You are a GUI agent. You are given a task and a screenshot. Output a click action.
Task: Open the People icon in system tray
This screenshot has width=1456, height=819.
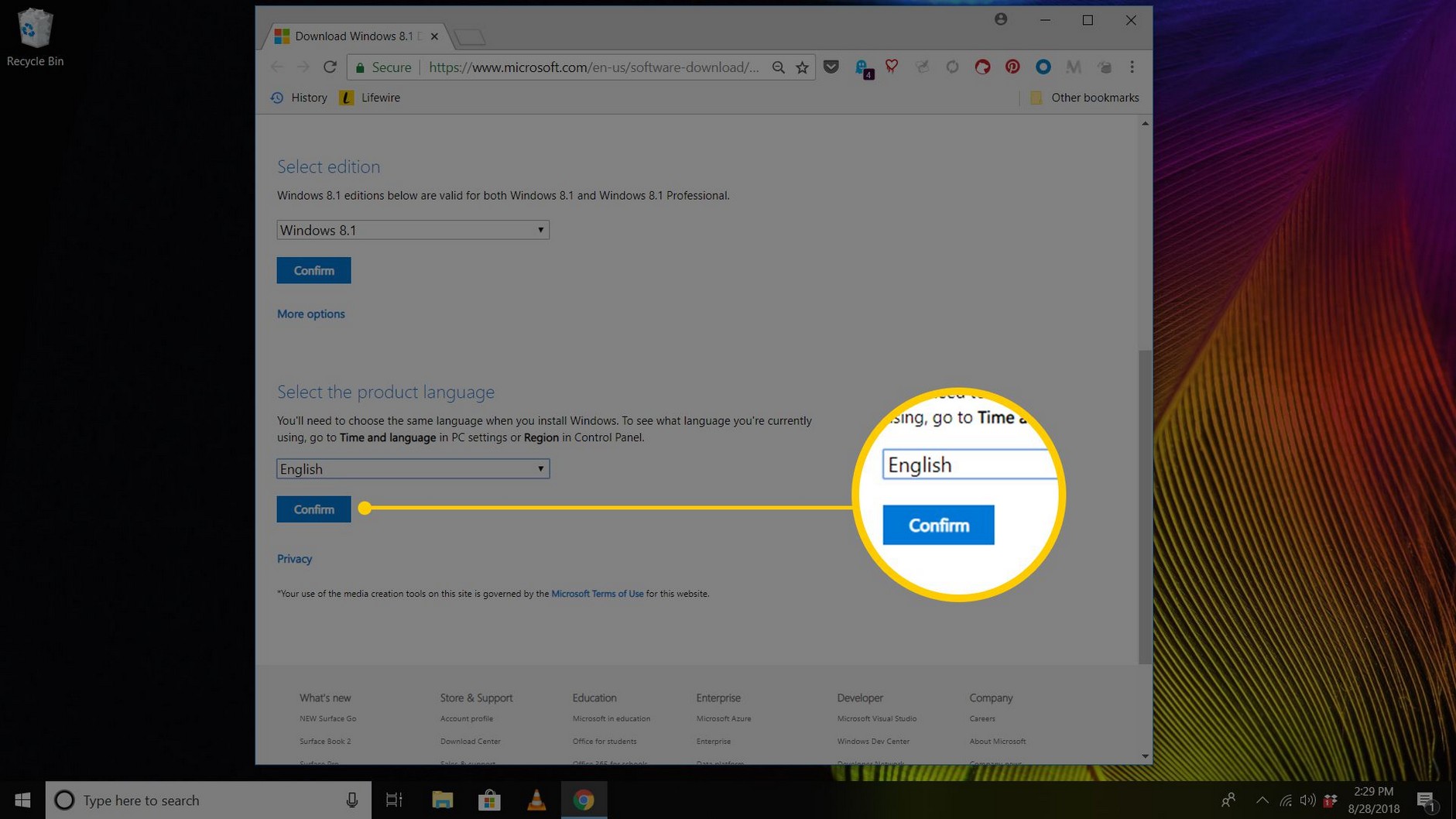coord(1228,800)
